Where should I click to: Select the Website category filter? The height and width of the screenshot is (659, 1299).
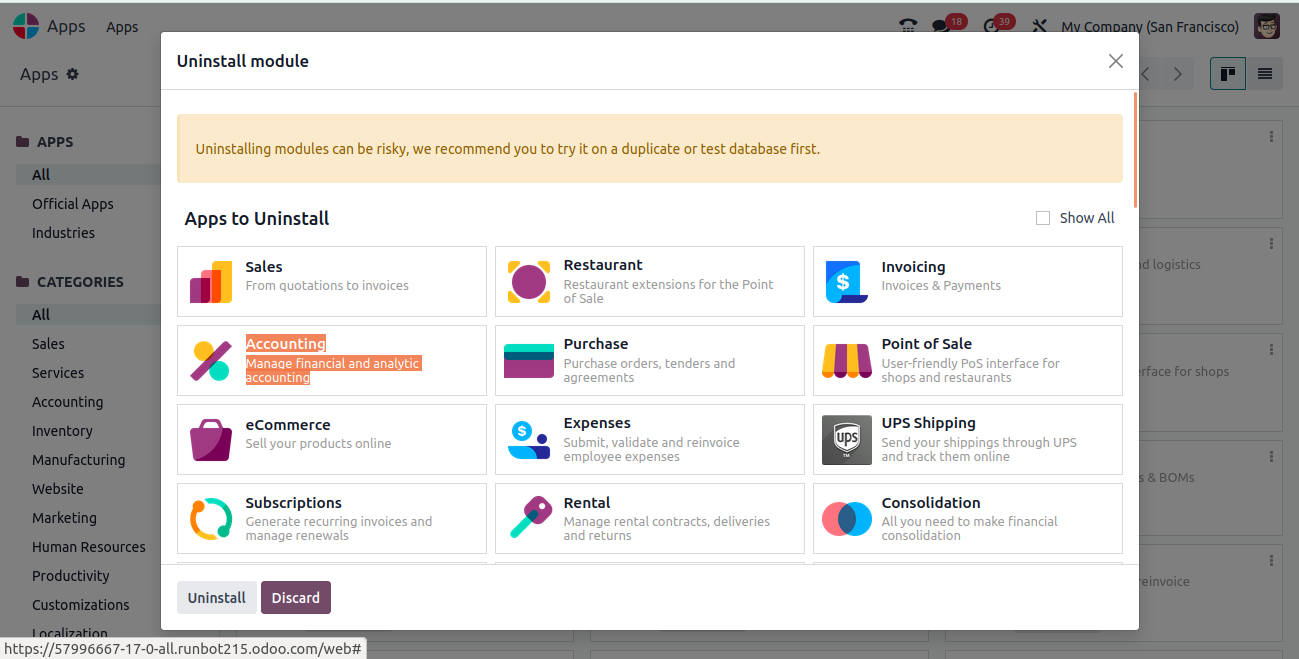point(58,489)
